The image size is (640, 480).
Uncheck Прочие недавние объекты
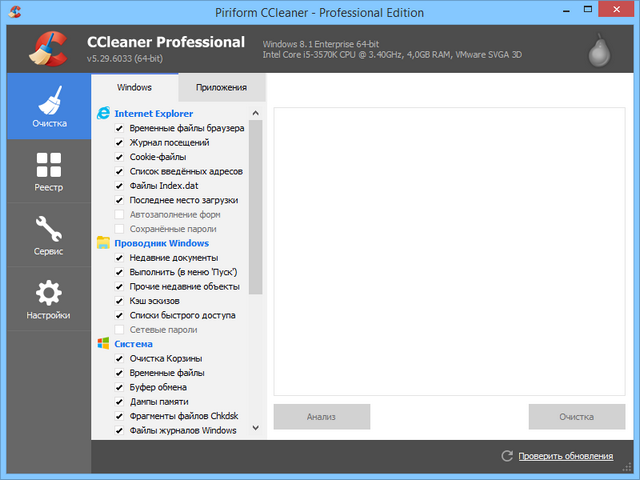[x=119, y=287]
